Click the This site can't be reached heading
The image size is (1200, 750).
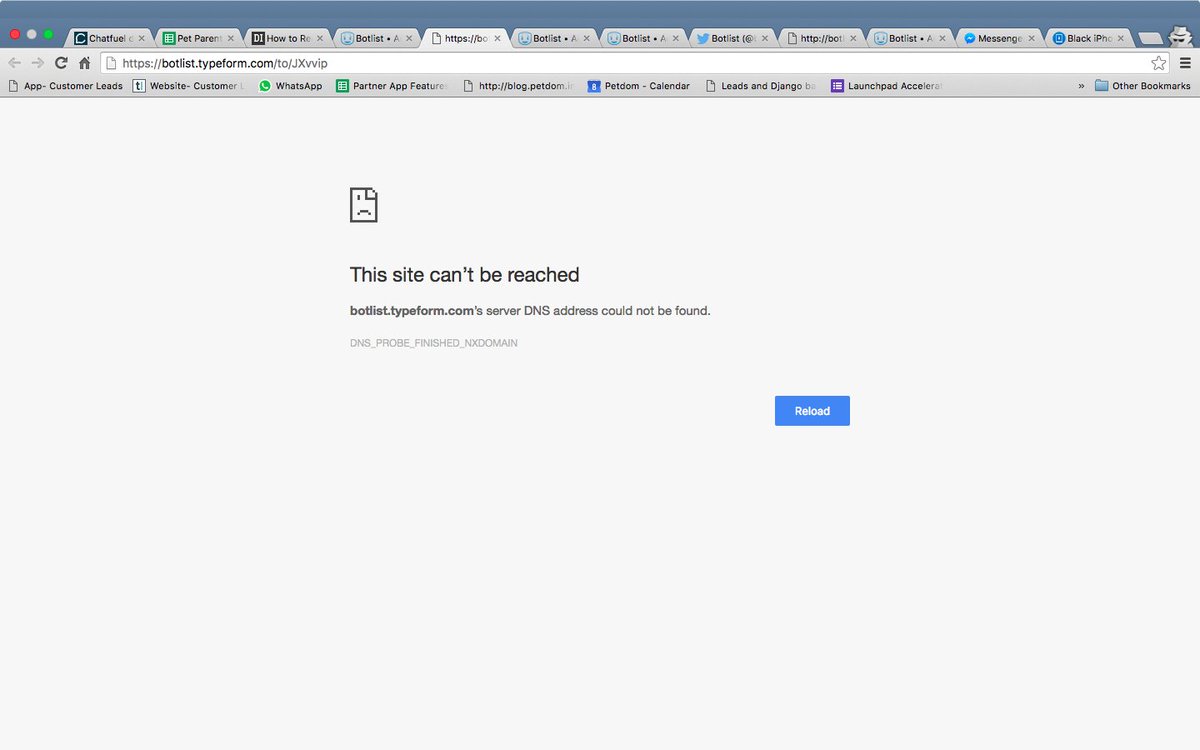pos(464,275)
